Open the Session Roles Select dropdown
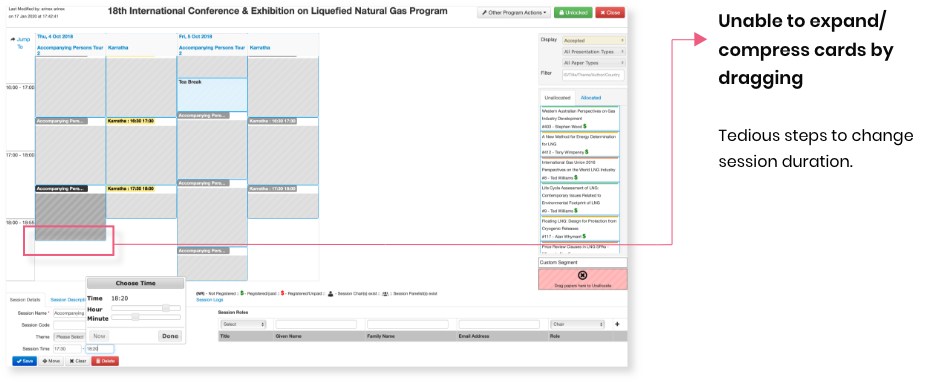Image resolution: width=943 pixels, height=383 pixels. (x=244, y=324)
